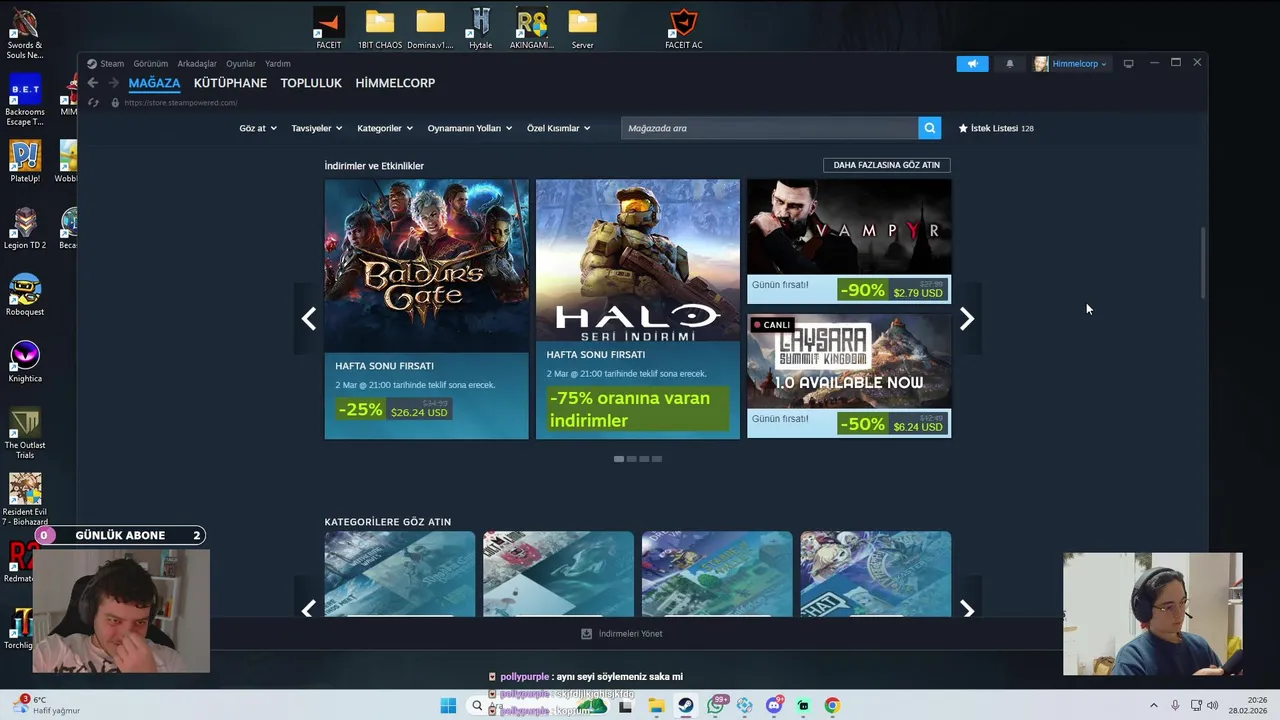Reload the store page with the refresh icon
This screenshot has height=720, width=1280.
point(93,102)
